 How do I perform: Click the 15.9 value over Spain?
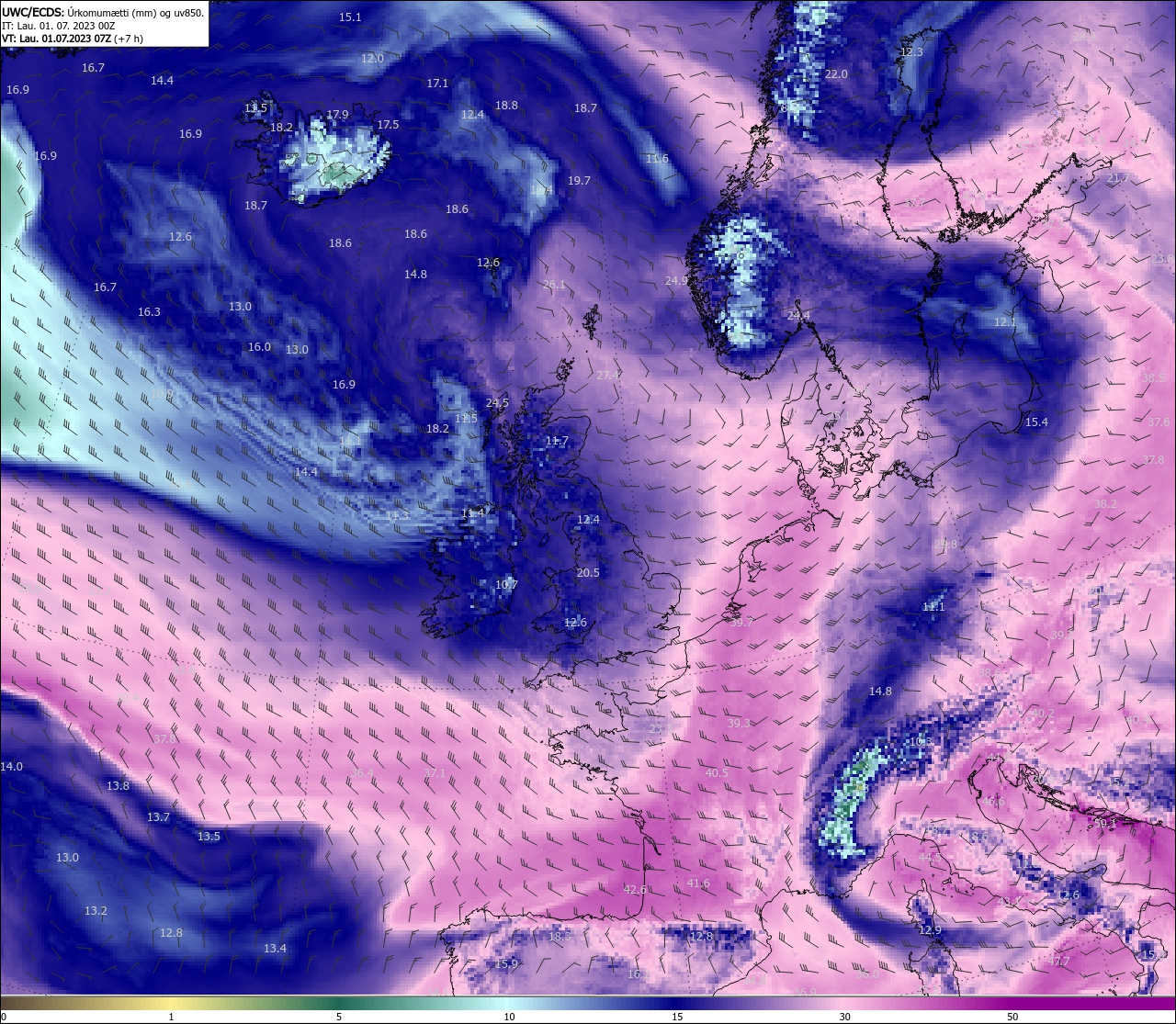pyautogui.click(x=506, y=964)
